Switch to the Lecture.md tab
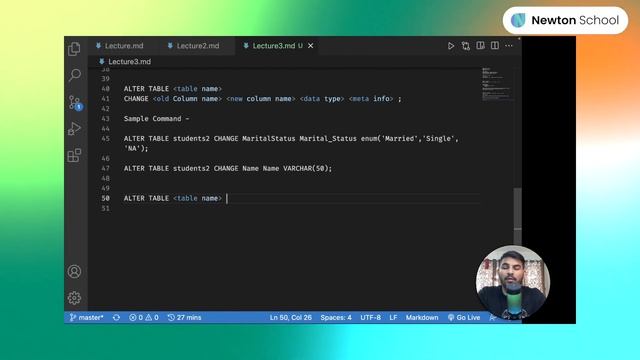 pyautogui.click(x=120, y=46)
